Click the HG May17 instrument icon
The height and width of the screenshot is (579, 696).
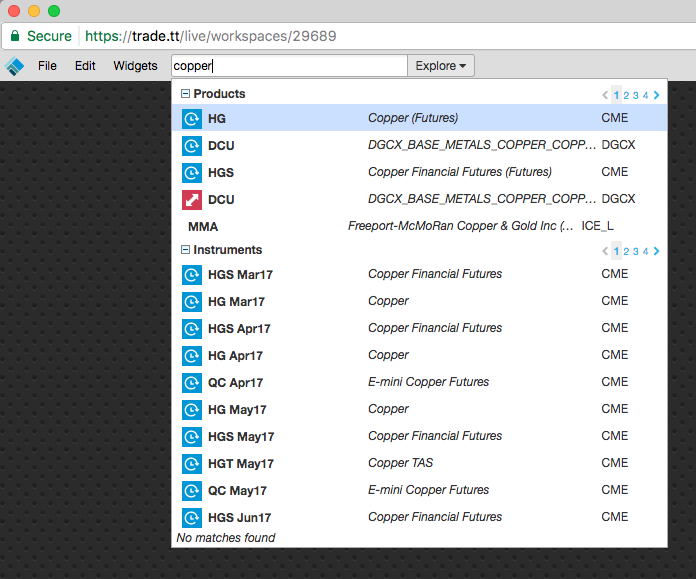point(192,410)
